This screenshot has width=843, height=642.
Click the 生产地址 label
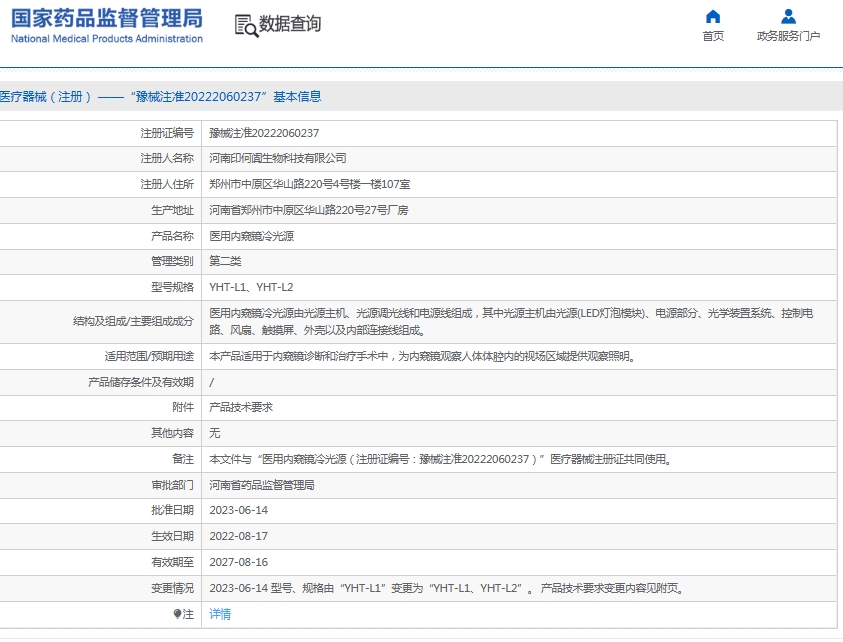point(173,210)
